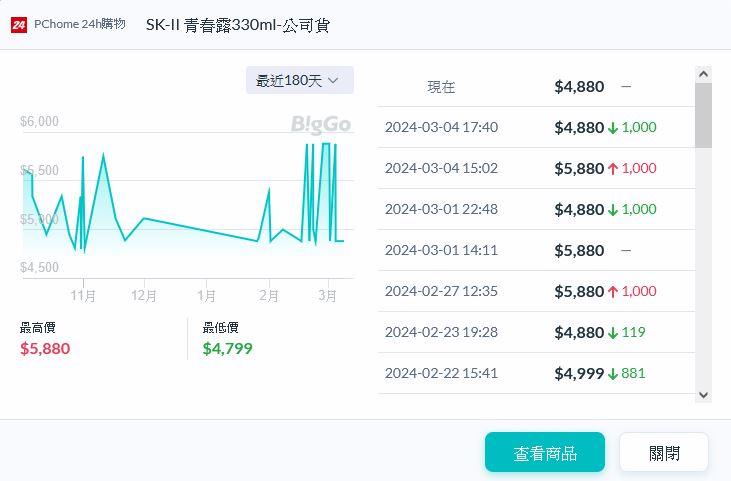Select the 2024-03-04 15:02 price record

[441, 168]
